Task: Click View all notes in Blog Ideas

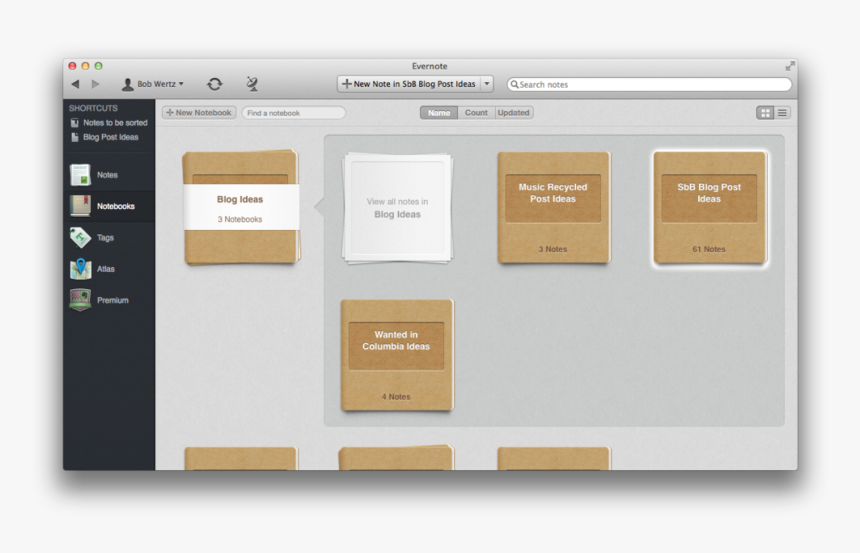Action: (x=397, y=208)
